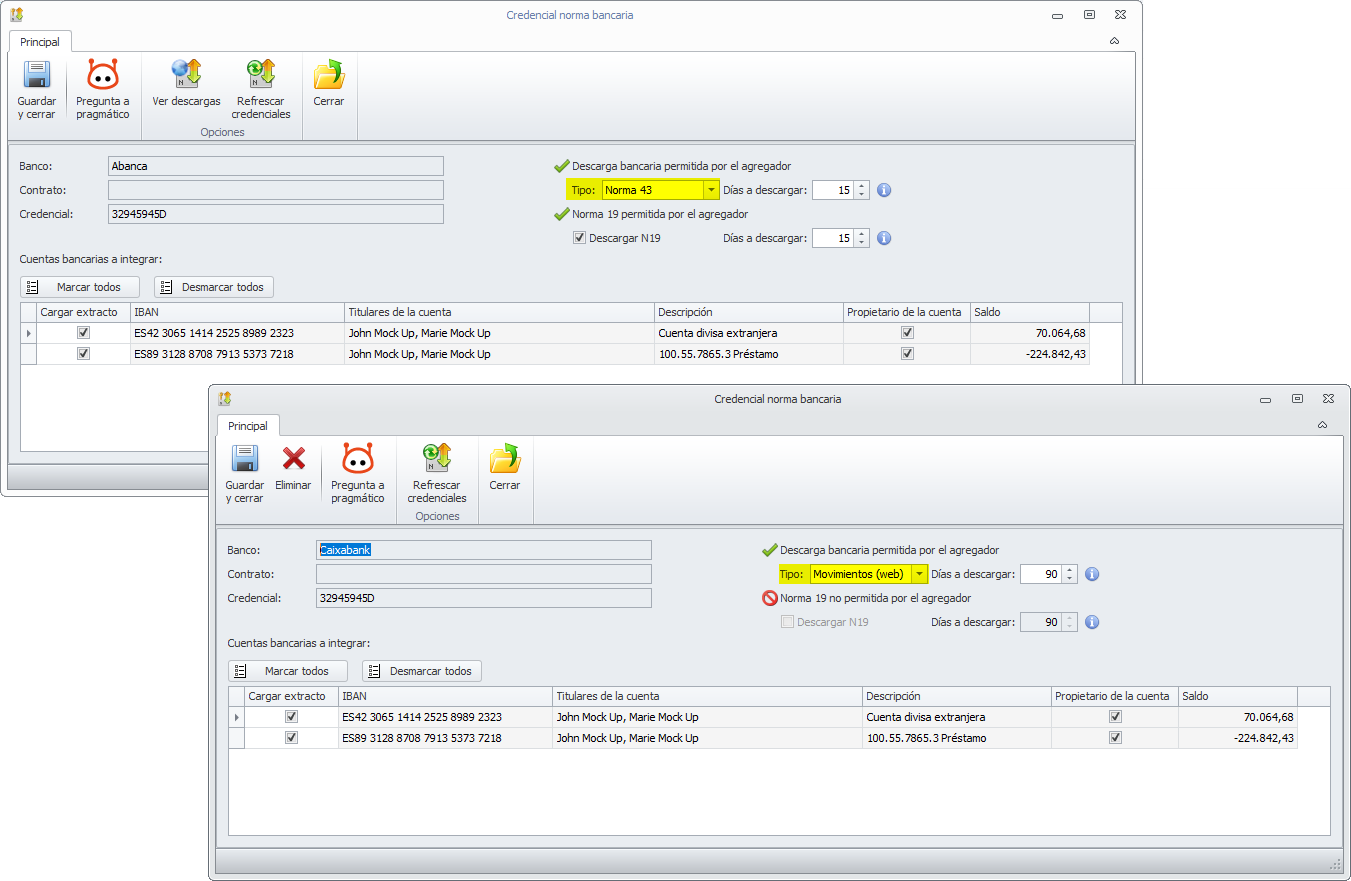This screenshot has width=1351, height=881.
Task: Click the Credencial field in the Abanca window
Action: tap(275, 214)
